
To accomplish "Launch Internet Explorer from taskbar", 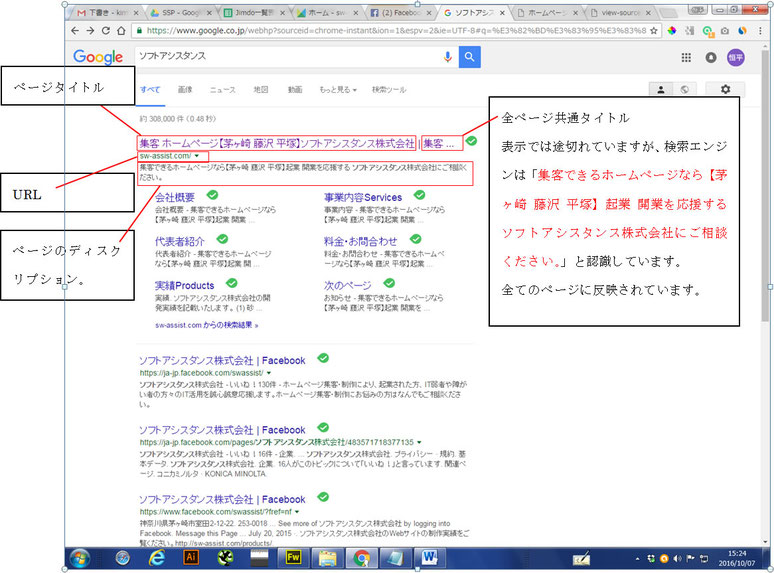I will 157,558.
